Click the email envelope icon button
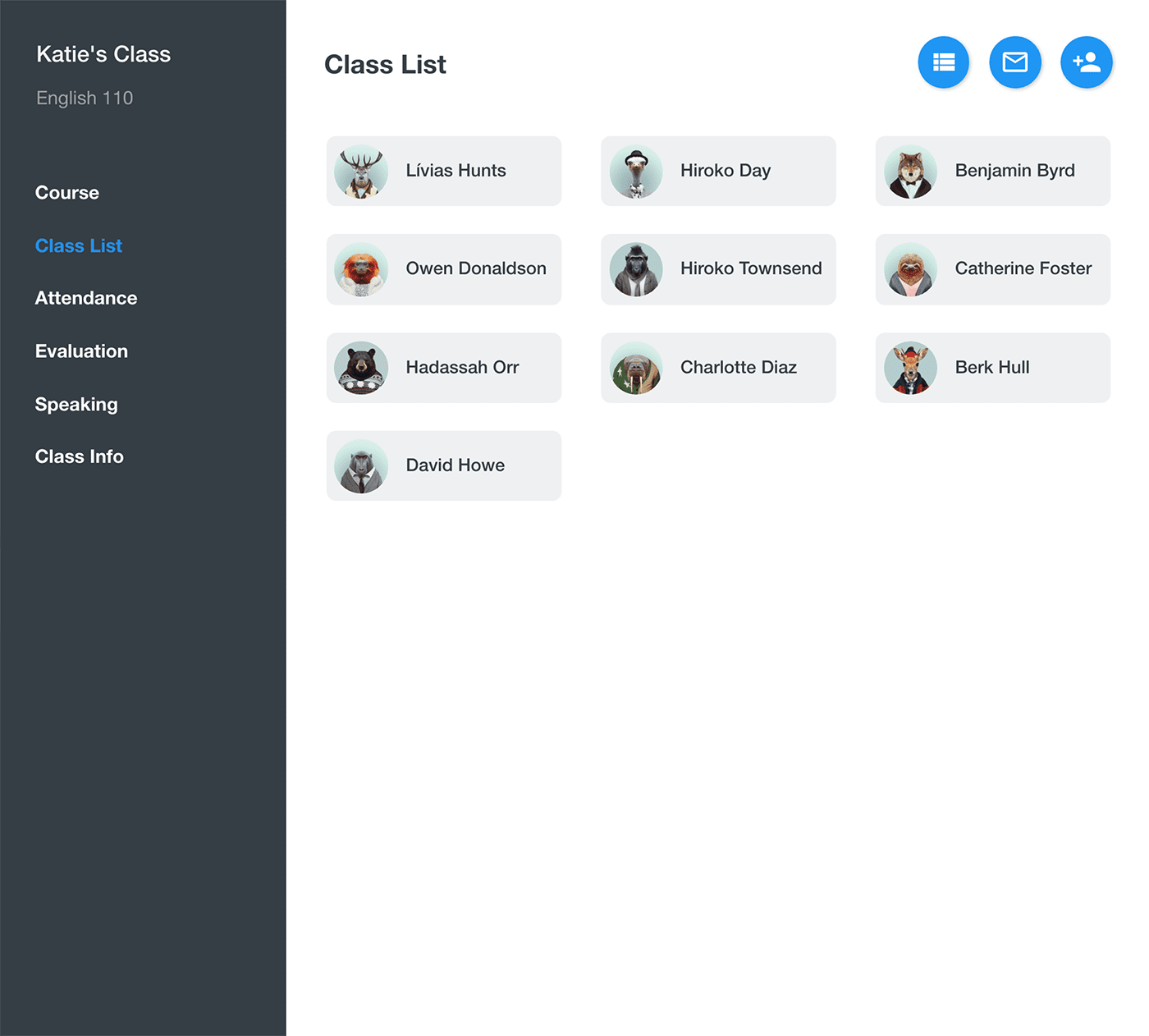The image size is (1149, 1036). (x=1014, y=62)
